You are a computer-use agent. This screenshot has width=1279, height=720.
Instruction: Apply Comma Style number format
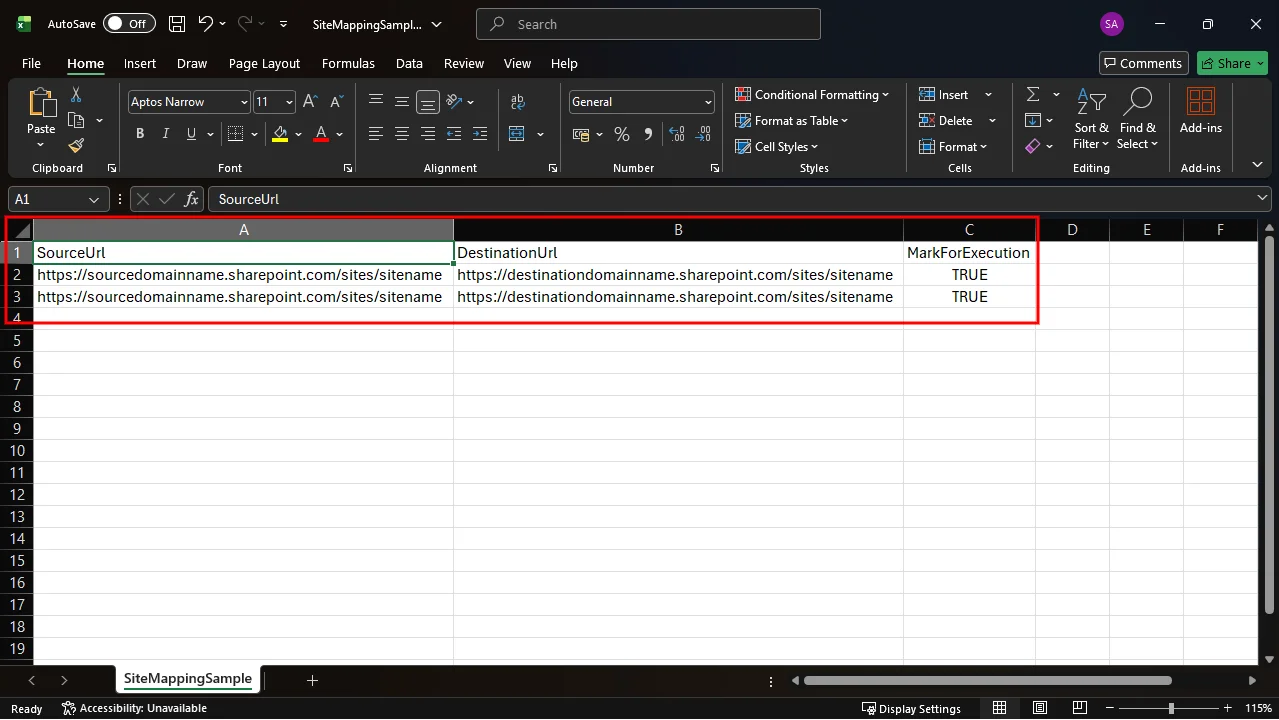click(x=648, y=134)
